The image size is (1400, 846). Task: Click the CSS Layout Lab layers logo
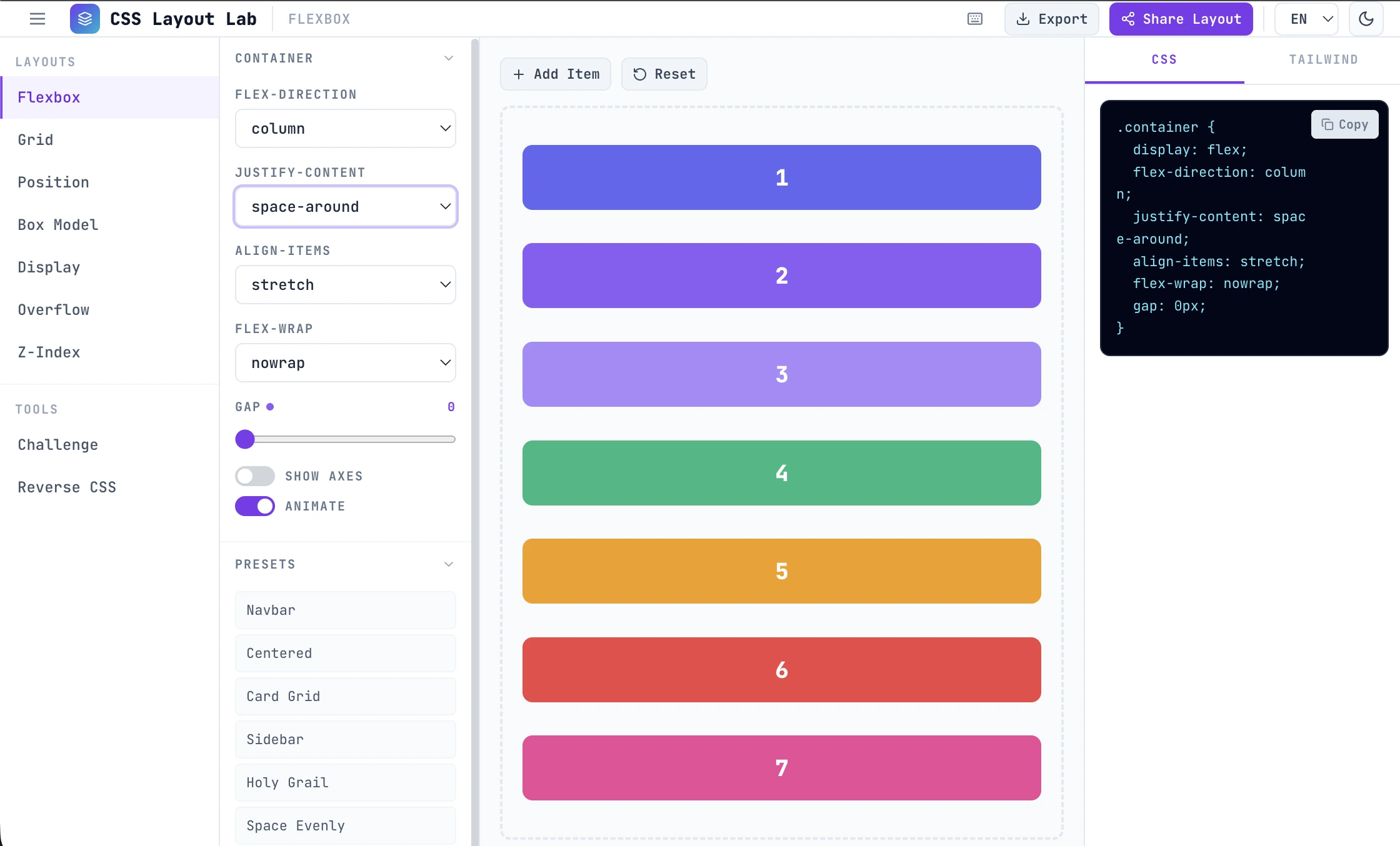84,19
